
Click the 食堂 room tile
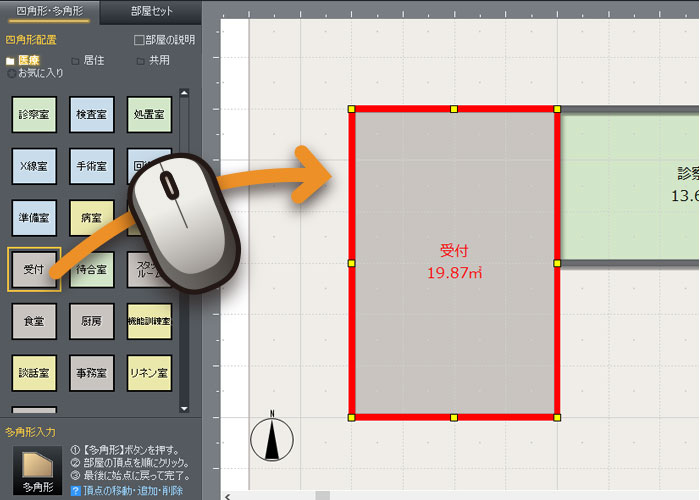click(x=34, y=321)
